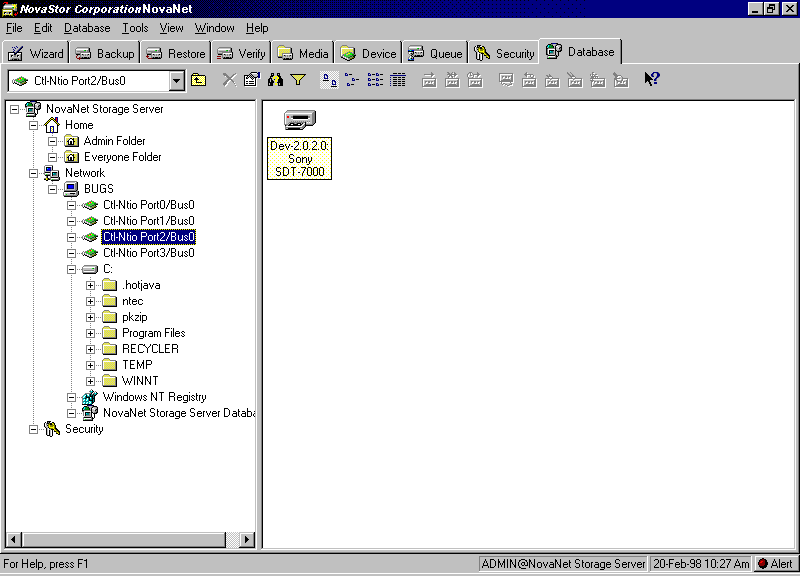This screenshot has height=576, width=800.
Task: Click the Find binoculars icon in toolbar
Action: pyautogui.click(x=275, y=80)
